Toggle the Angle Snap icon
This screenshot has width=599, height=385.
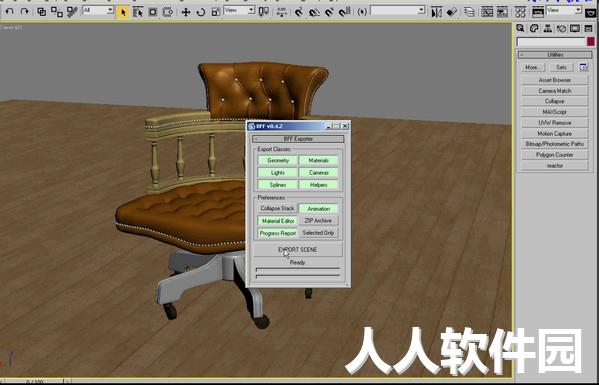pos(314,12)
